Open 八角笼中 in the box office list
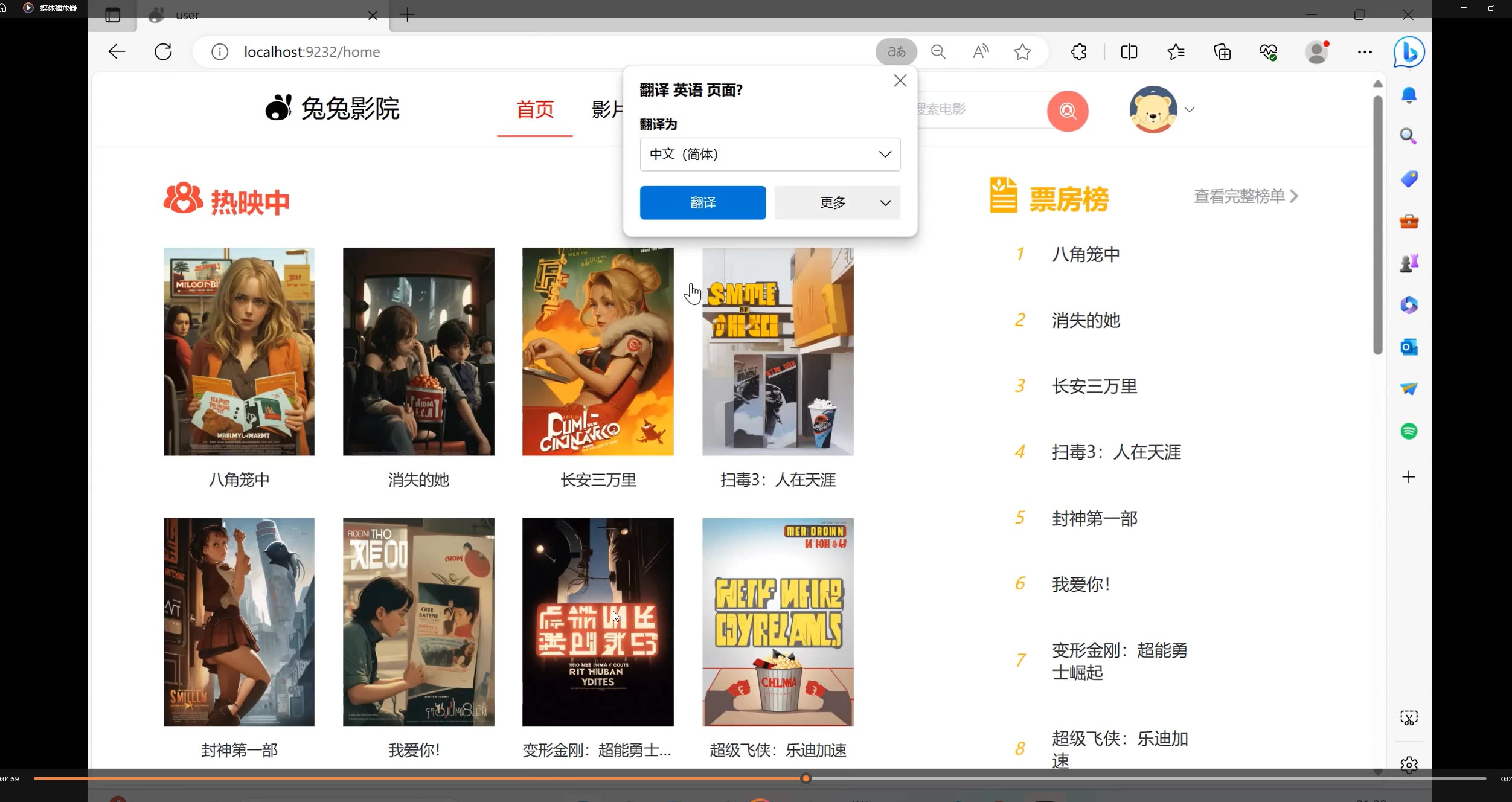This screenshot has width=1512, height=802. (x=1085, y=254)
